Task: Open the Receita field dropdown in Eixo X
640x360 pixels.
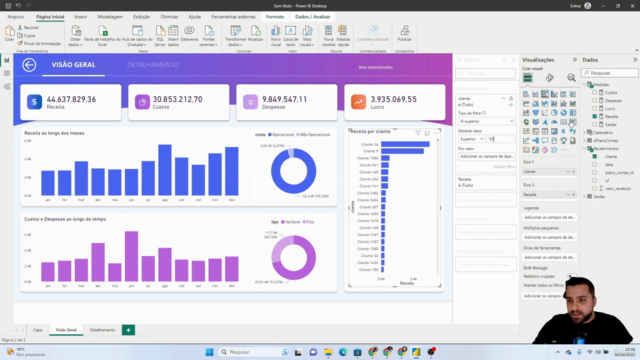Action: tap(568, 195)
